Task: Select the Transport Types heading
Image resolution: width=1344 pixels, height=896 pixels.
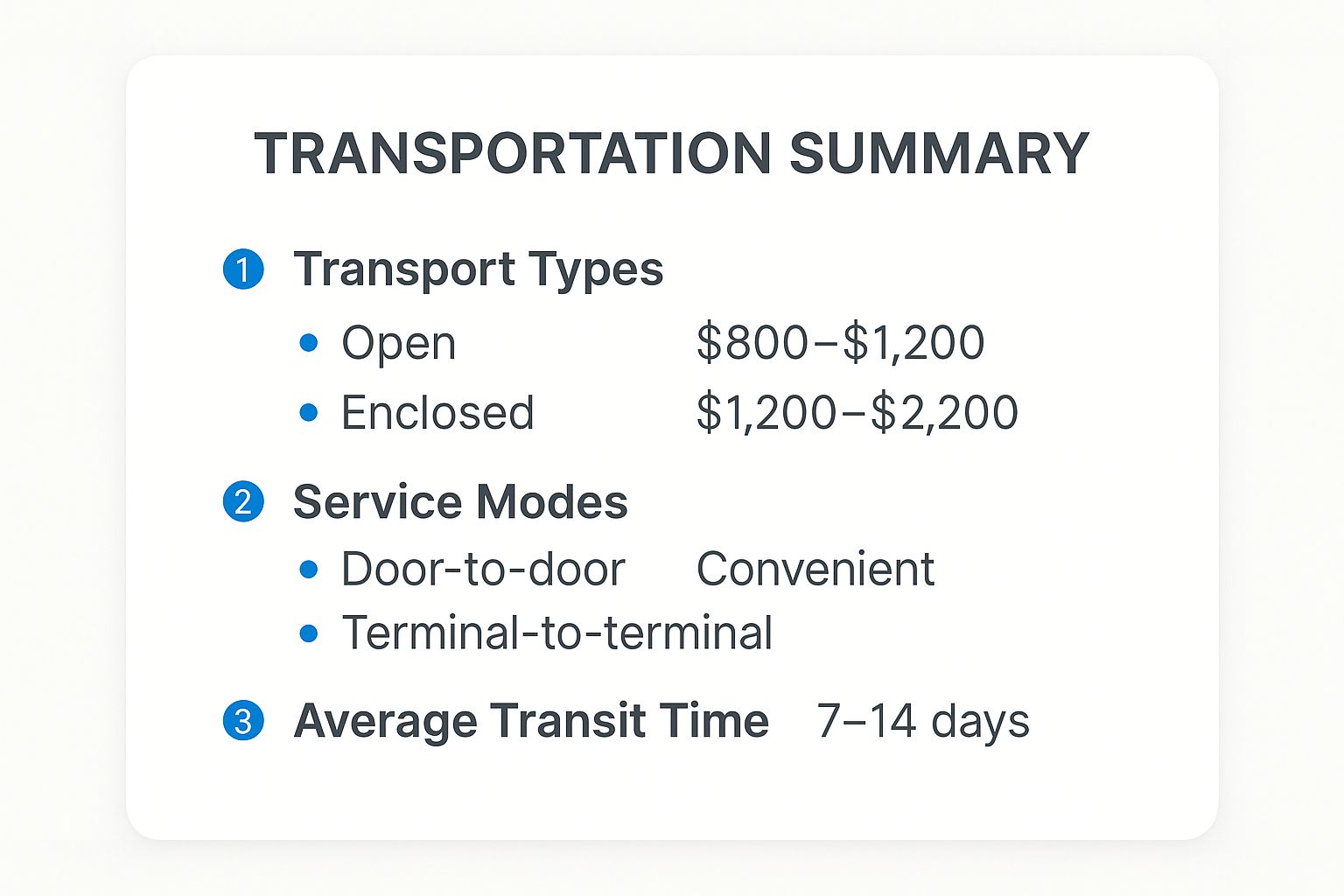Action: coord(478,269)
